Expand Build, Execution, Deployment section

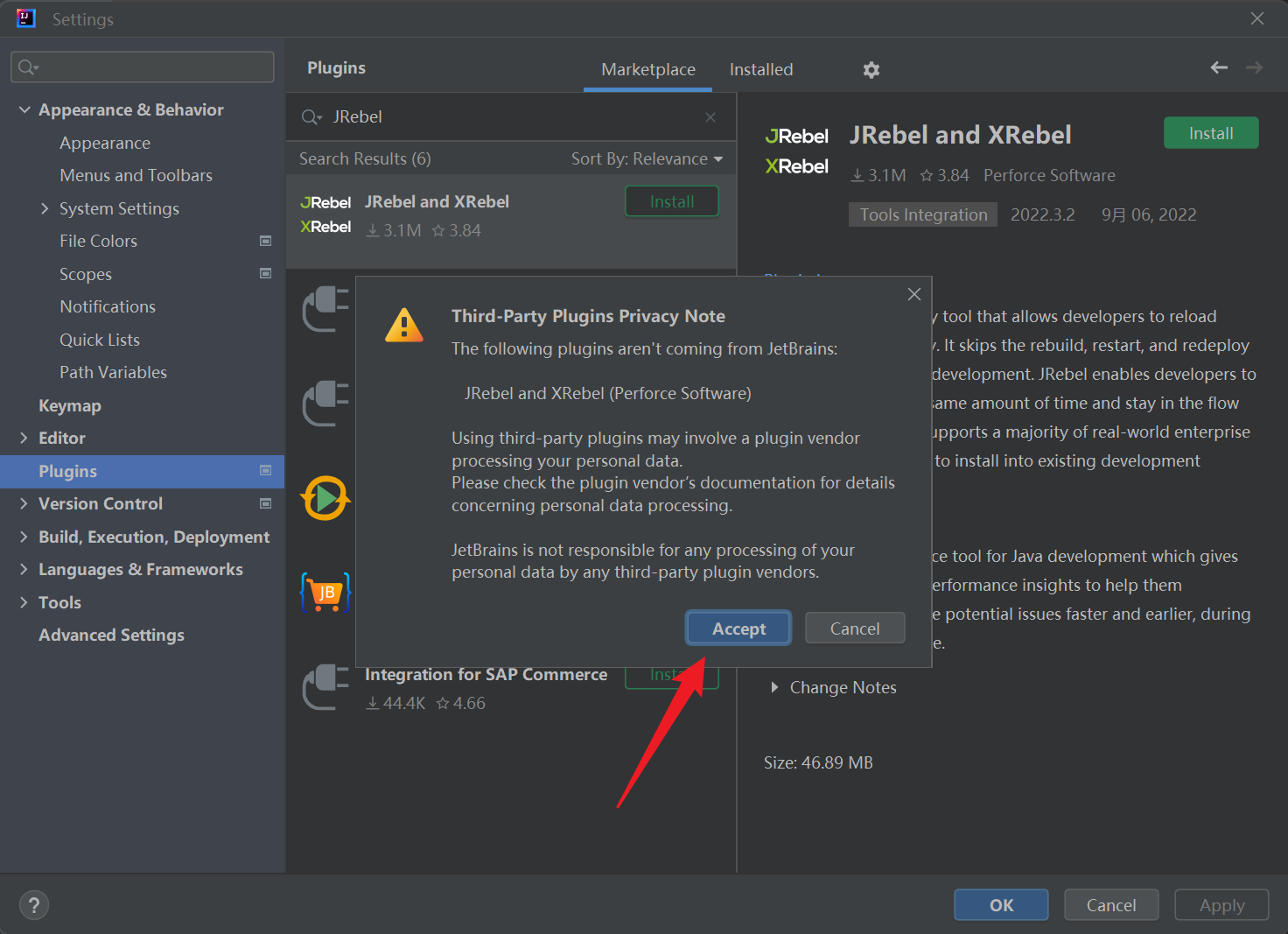click(x=24, y=537)
